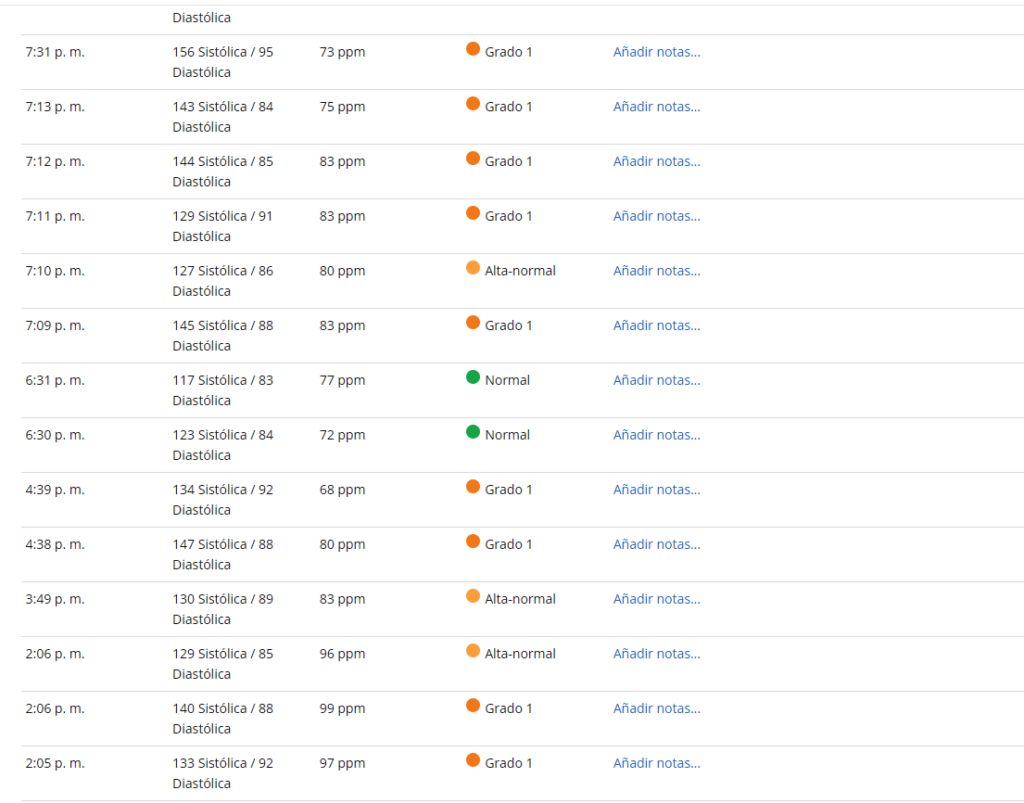This screenshot has width=1024, height=803.
Task: Click the green Normal dot at 6:30 p. m.
Action: [473, 432]
